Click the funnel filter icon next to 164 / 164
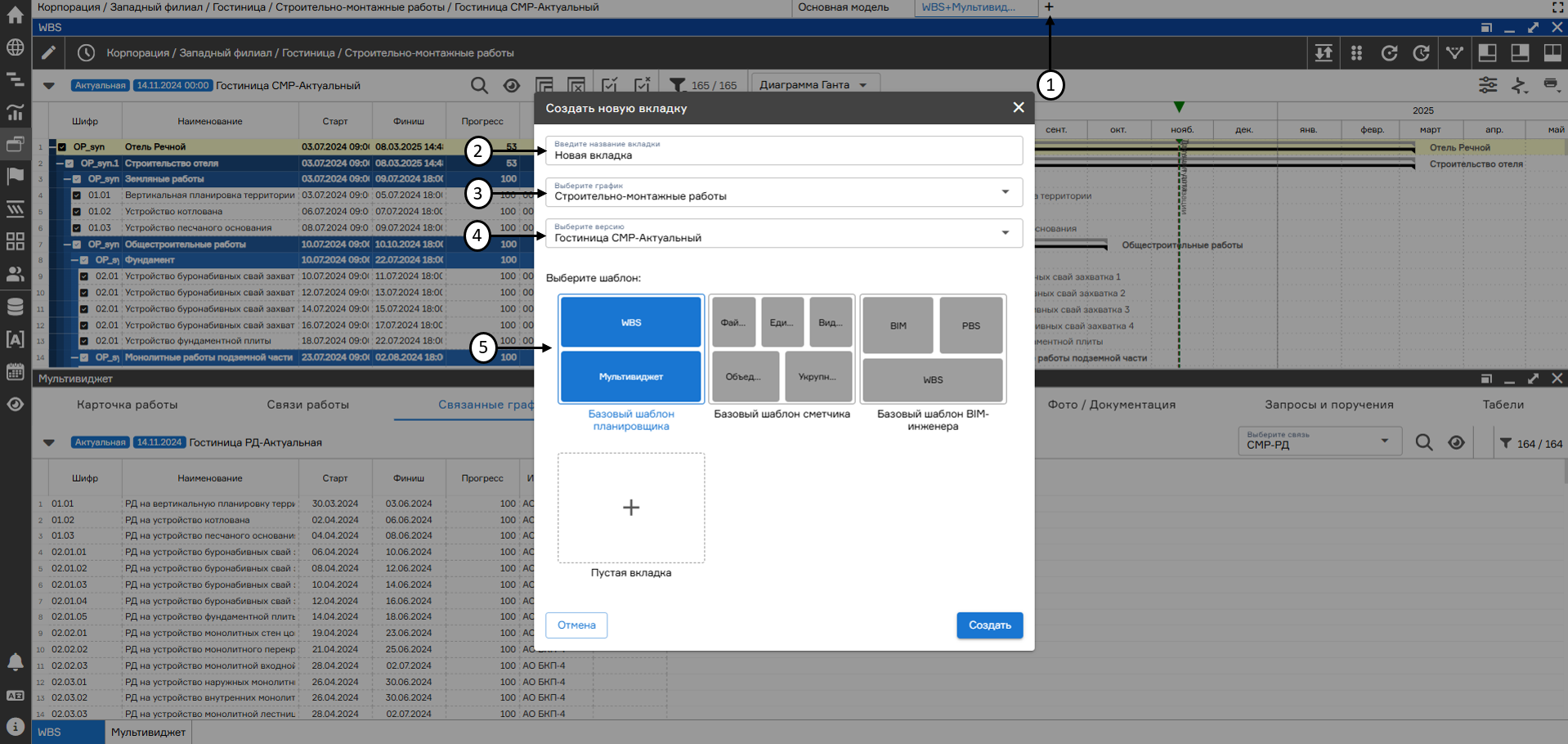1568x744 pixels. point(1506,443)
